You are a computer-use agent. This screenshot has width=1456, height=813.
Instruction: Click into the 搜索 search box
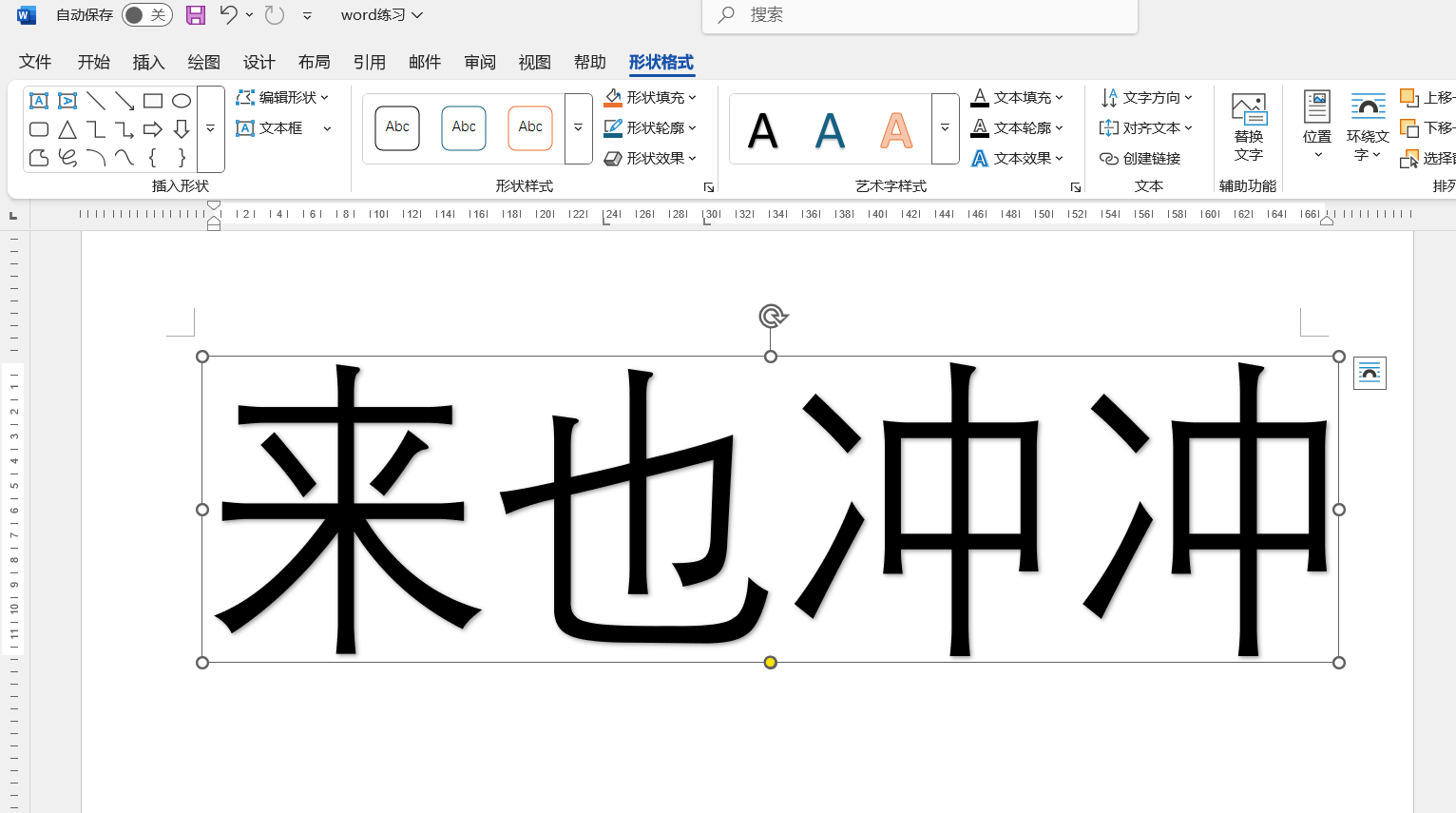pyautogui.click(x=920, y=15)
